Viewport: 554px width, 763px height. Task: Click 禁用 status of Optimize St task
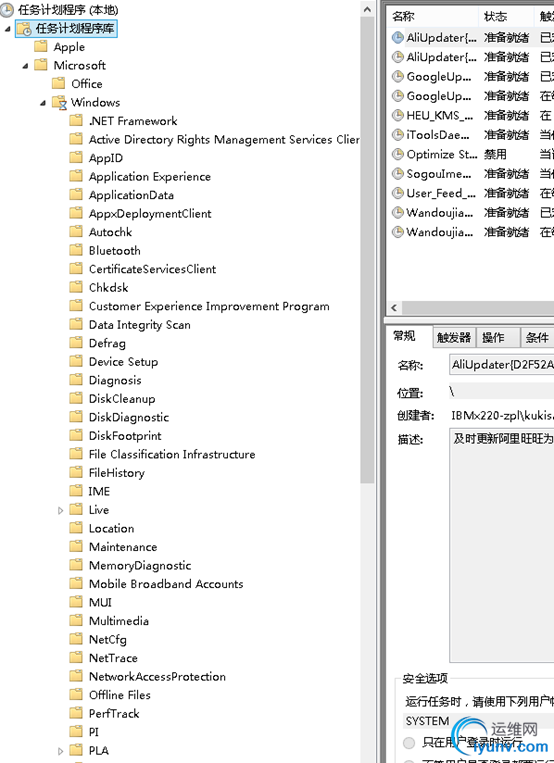click(x=495, y=154)
